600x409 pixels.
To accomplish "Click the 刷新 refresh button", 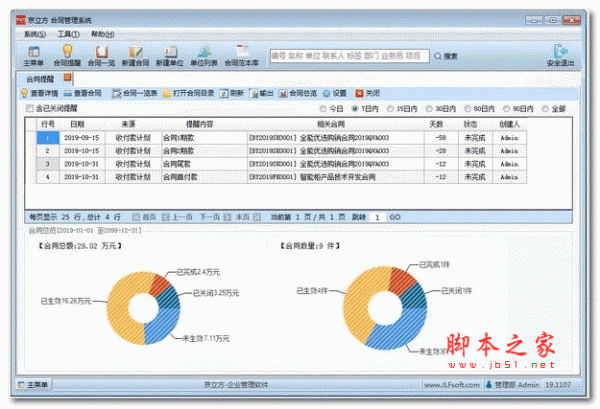I will (232, 93).
